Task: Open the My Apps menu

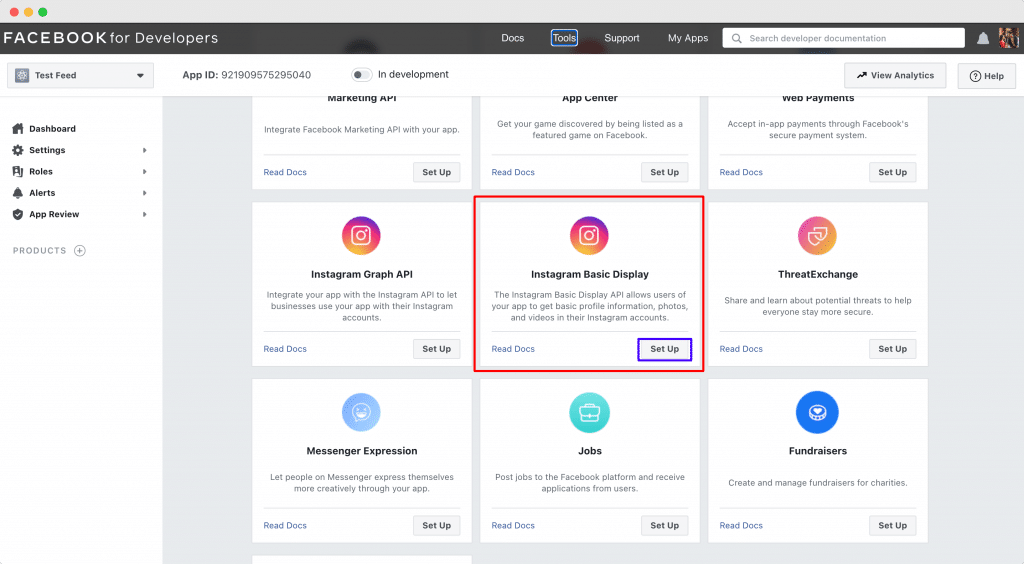Action: tap(688, 38)
